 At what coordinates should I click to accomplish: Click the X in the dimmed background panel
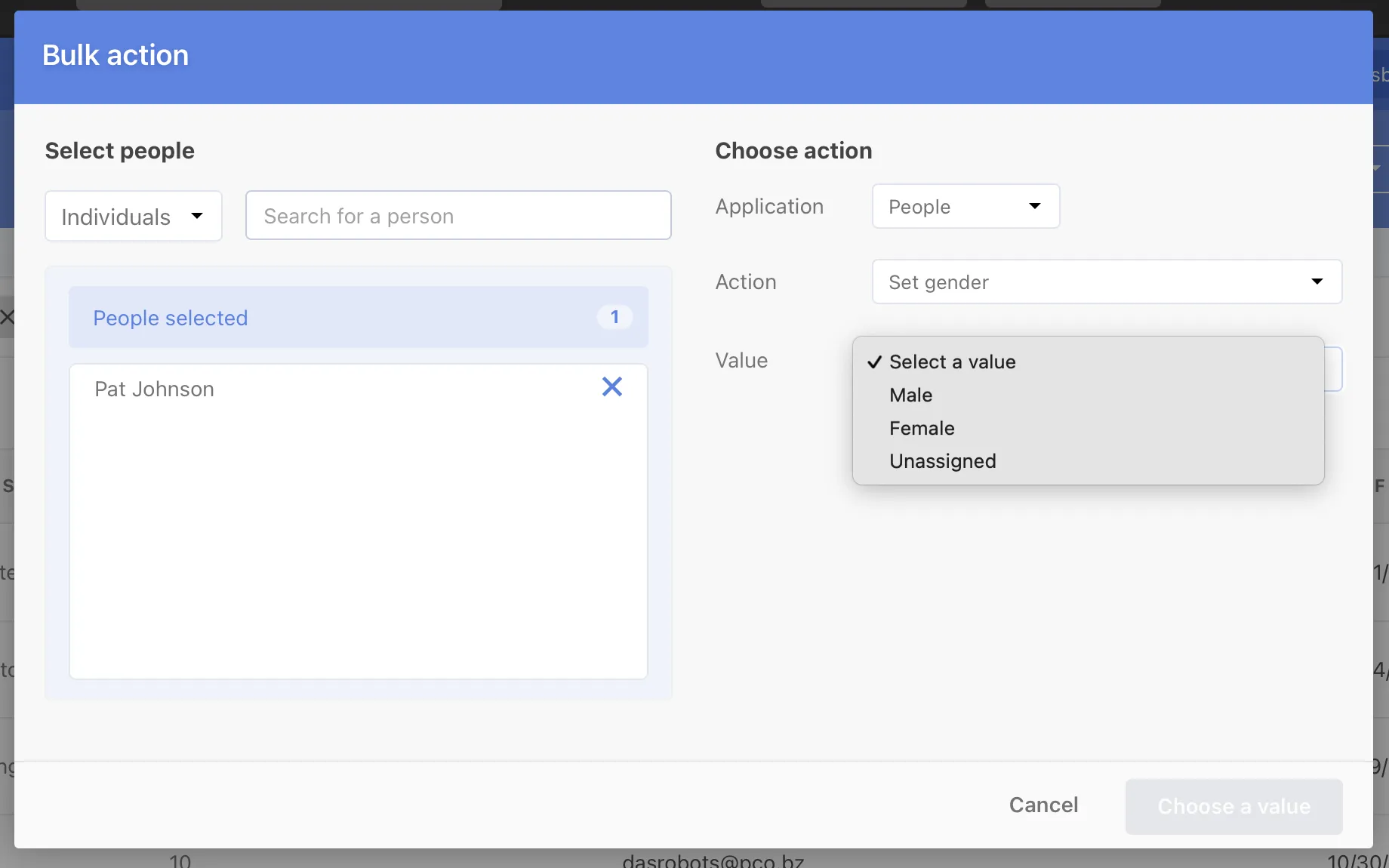point(8,317)
